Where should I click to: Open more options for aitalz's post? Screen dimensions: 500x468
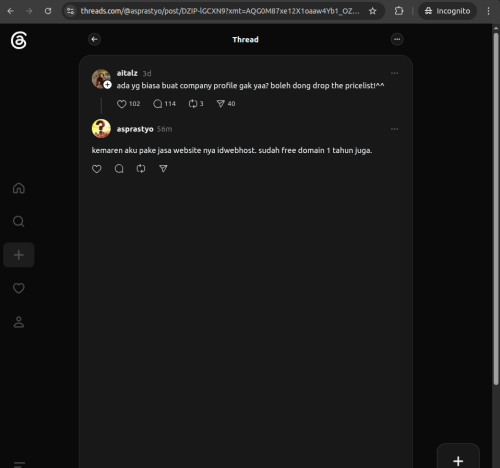394,73
